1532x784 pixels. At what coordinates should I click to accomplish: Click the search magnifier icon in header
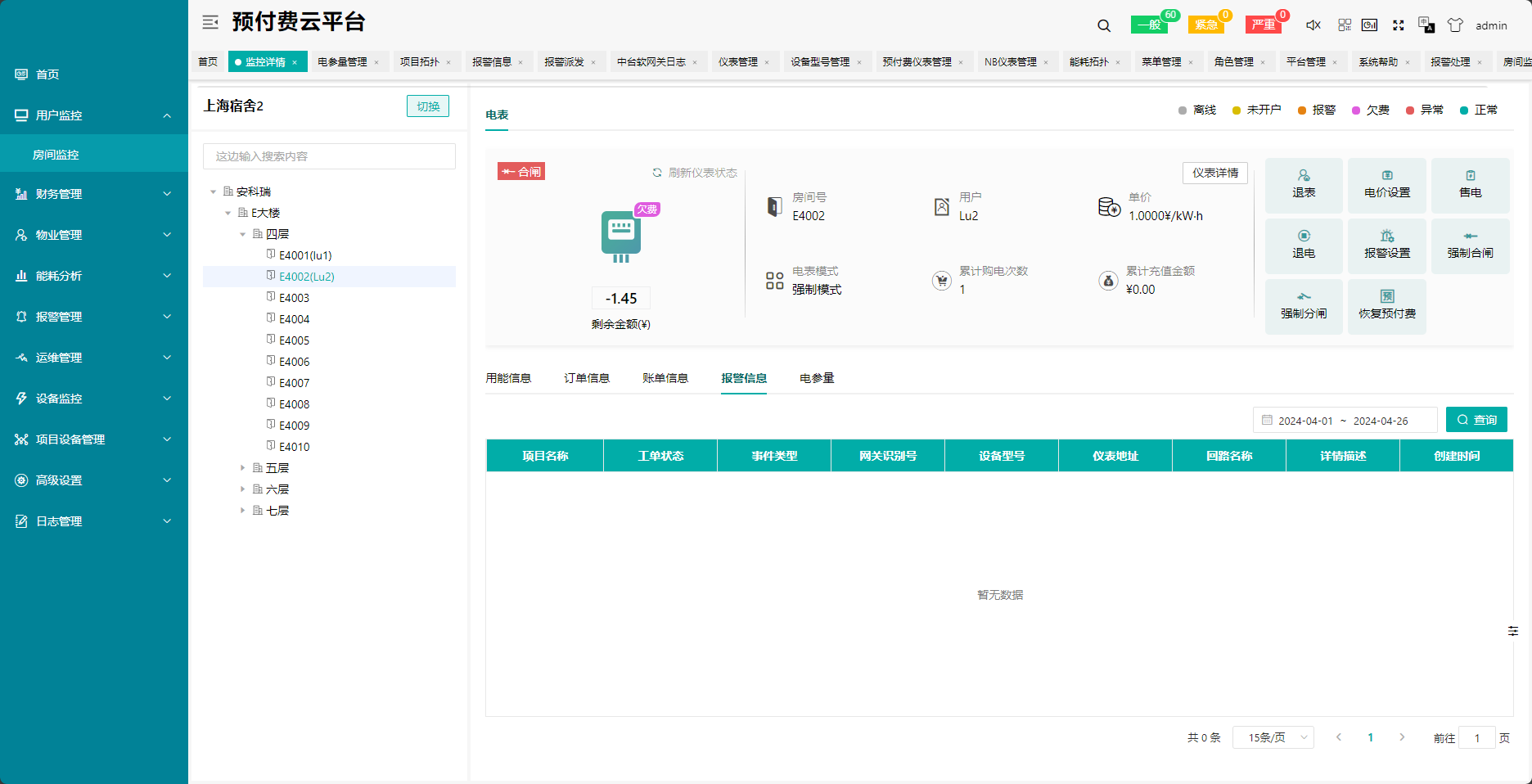click(x=1104, y=25)
